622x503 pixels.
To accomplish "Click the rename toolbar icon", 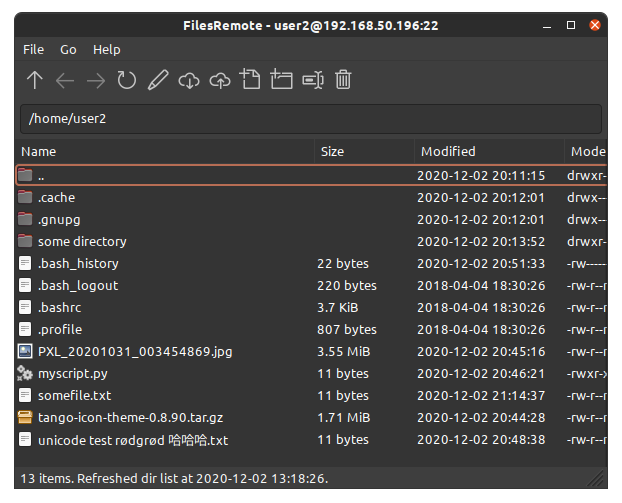I will 313,80.
